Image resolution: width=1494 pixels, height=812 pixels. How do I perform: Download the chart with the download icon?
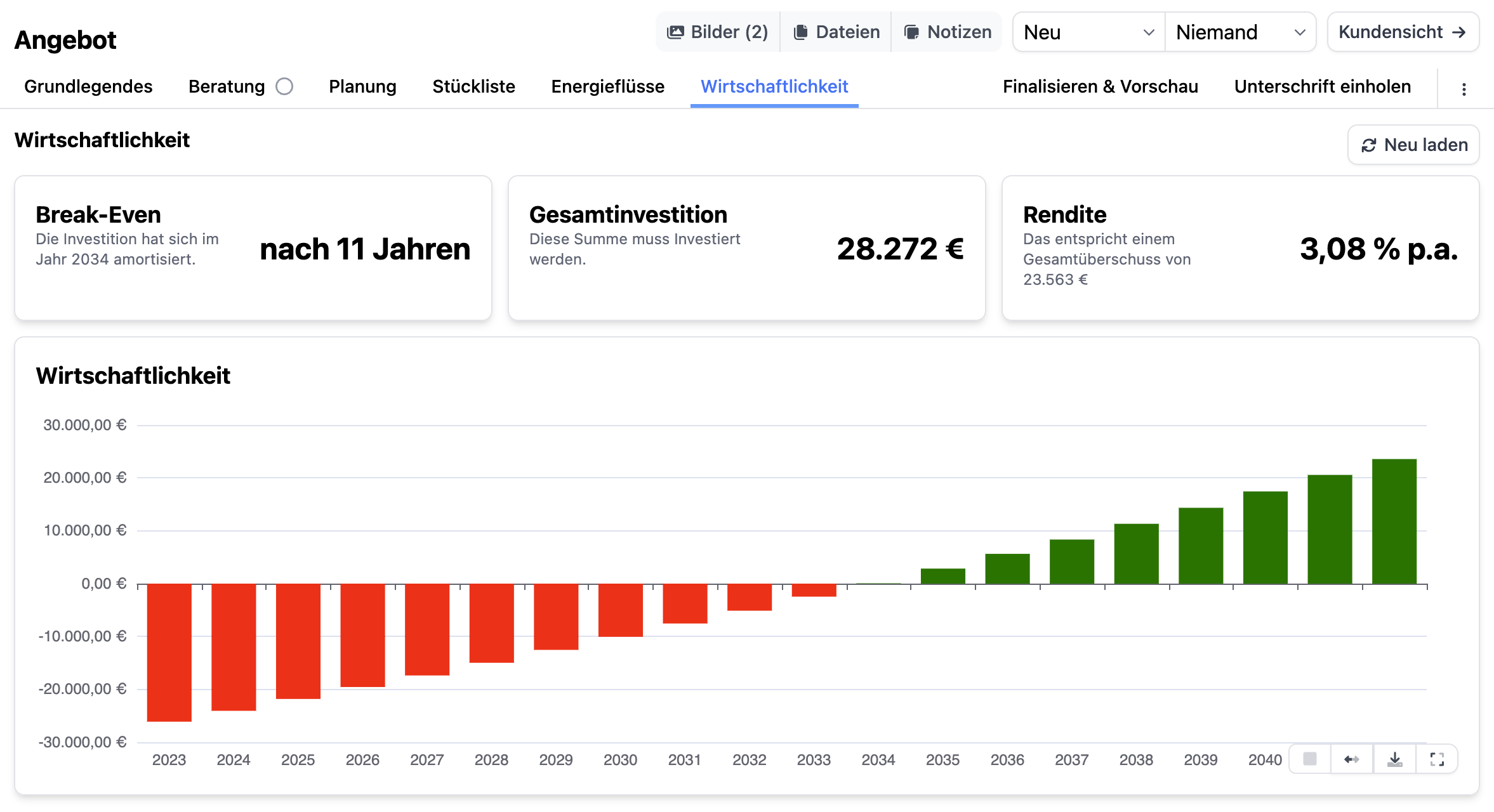click(1395, 759)
